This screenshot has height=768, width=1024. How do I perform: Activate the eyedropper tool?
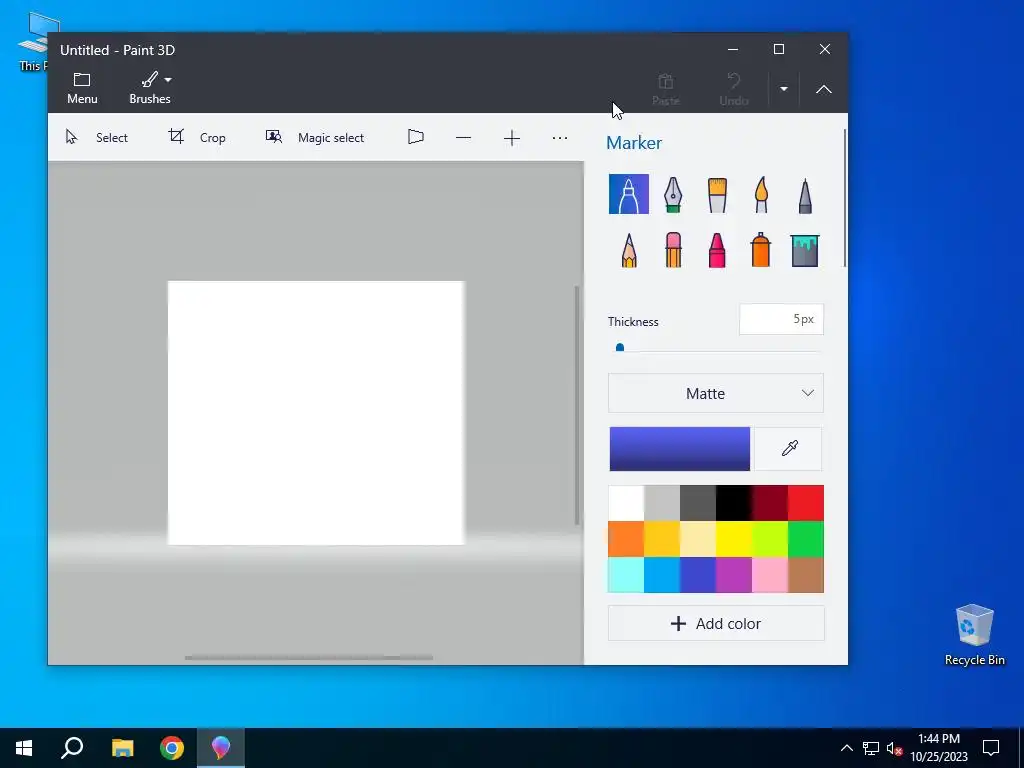point(789,449)
